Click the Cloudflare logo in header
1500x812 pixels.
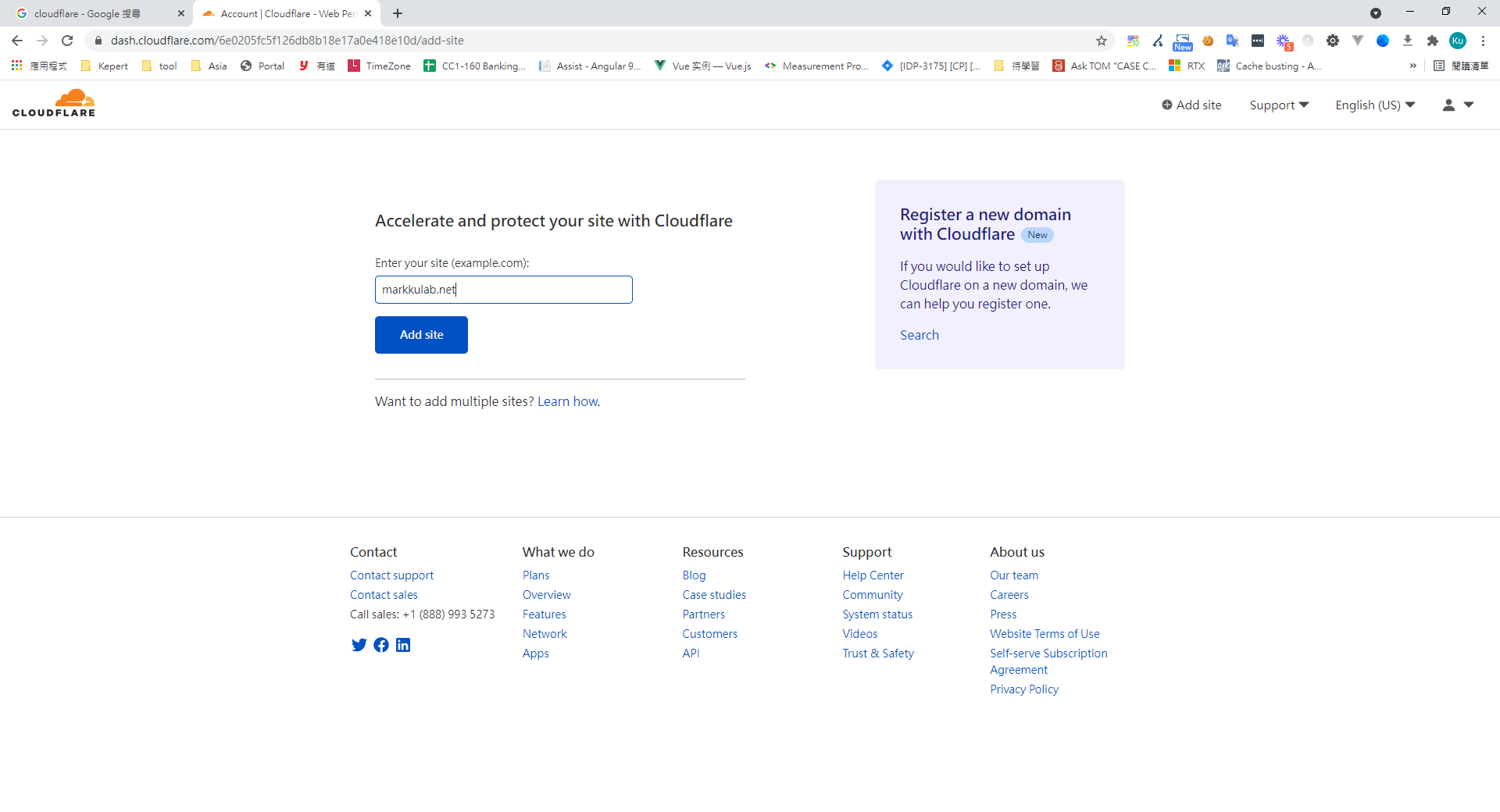click(54, 103)
